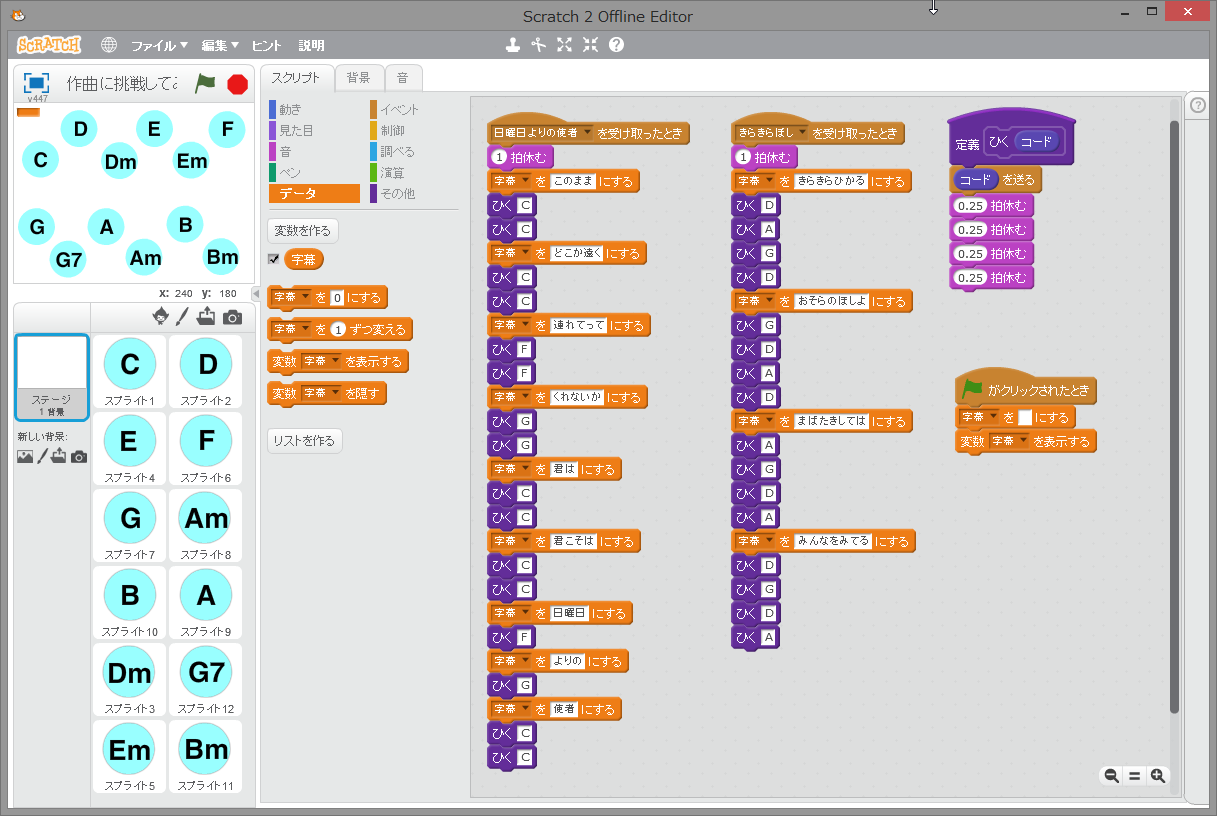This screenshot has width=1217, height=816.
Task: Collapse the stage with the small arrow
Action: point(255,294)
